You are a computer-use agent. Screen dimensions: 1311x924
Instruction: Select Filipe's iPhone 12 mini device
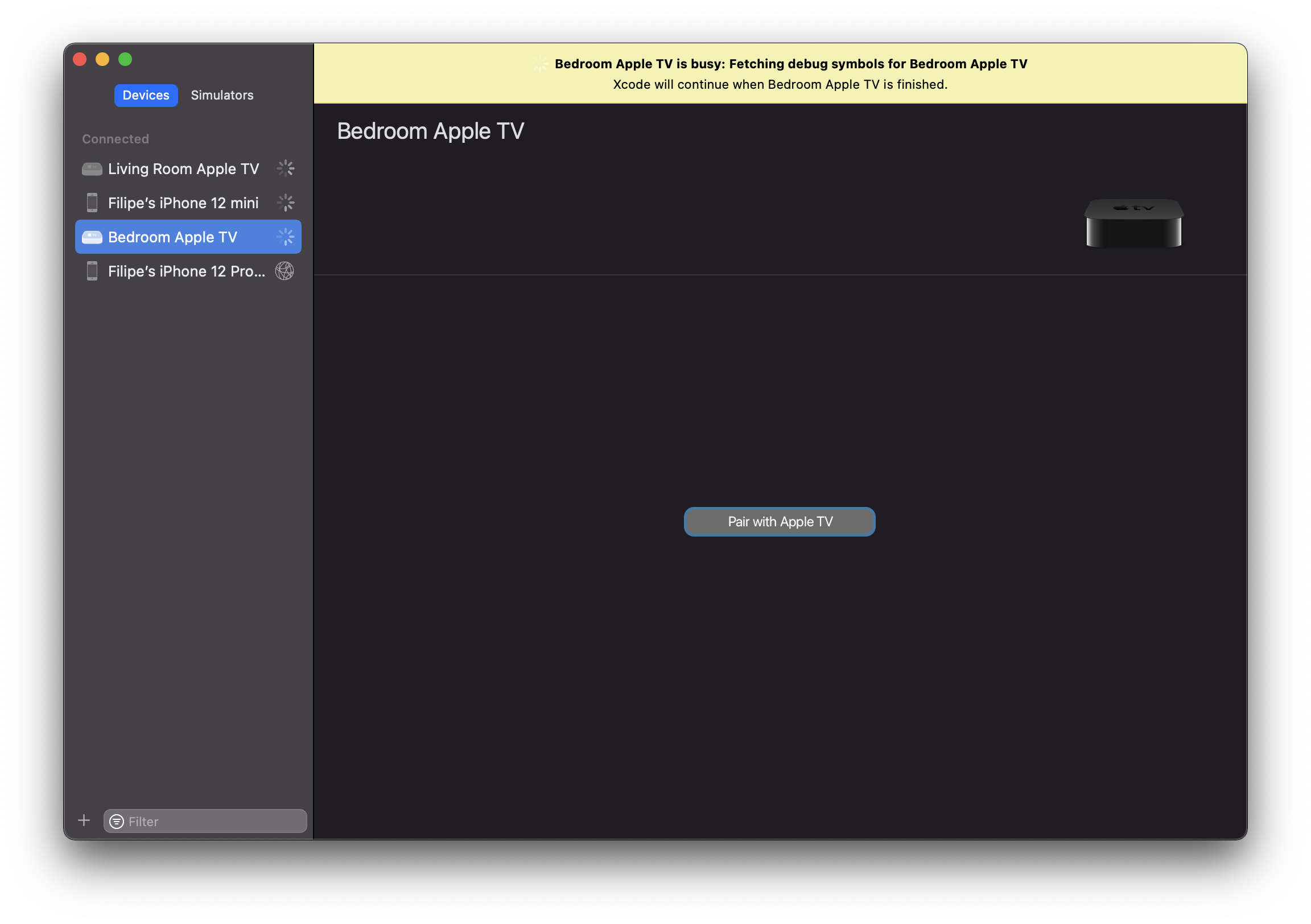[183, 203]
